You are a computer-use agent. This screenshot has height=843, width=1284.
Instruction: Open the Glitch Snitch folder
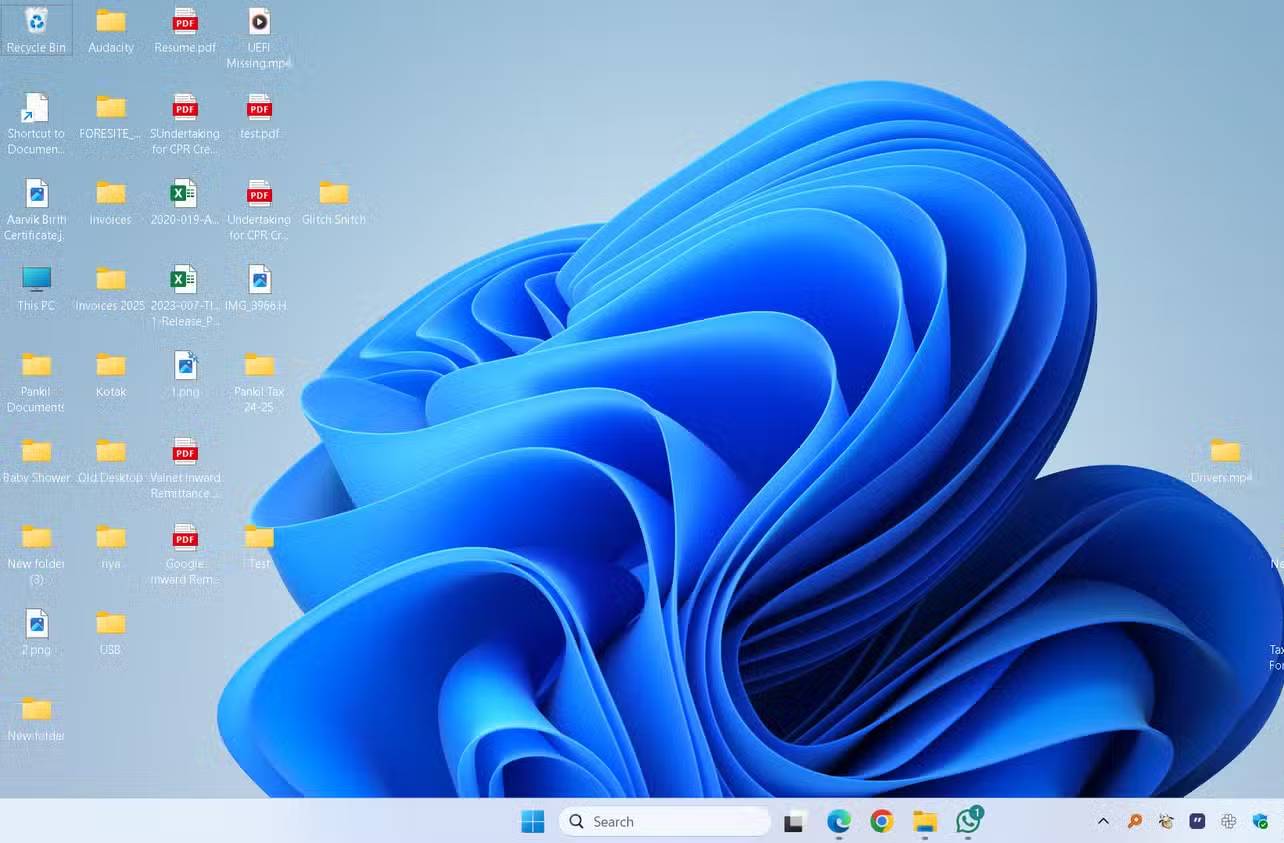[x=334, y=196]
